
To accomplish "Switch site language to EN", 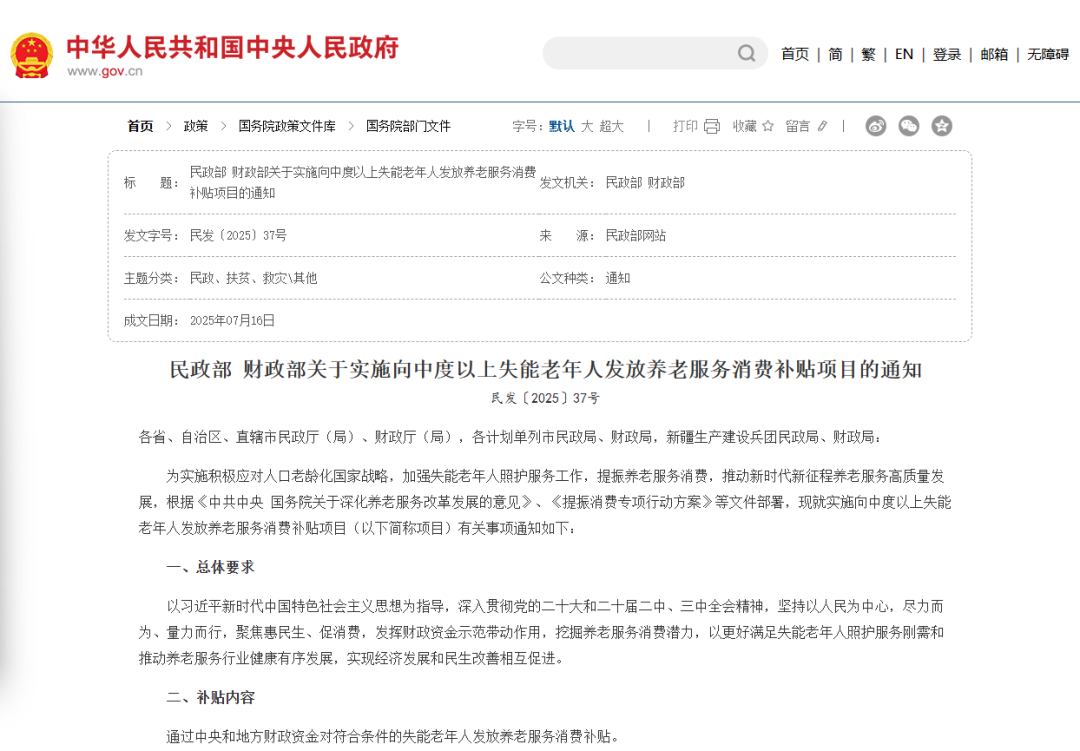I will [903, 54].
